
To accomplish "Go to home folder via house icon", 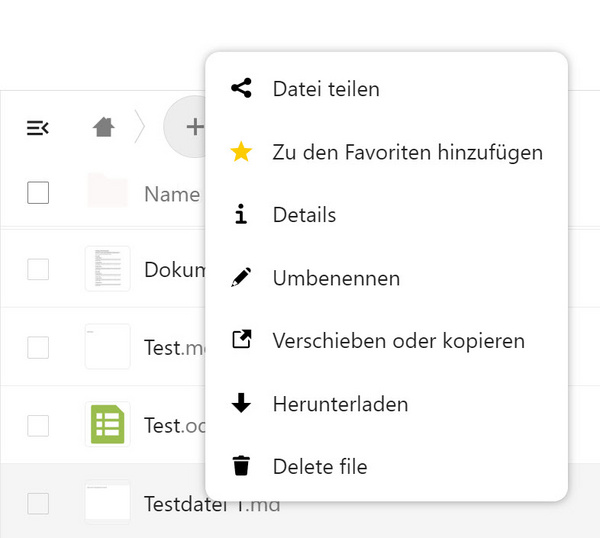I will pyautogui.click(x=103, y=127).
